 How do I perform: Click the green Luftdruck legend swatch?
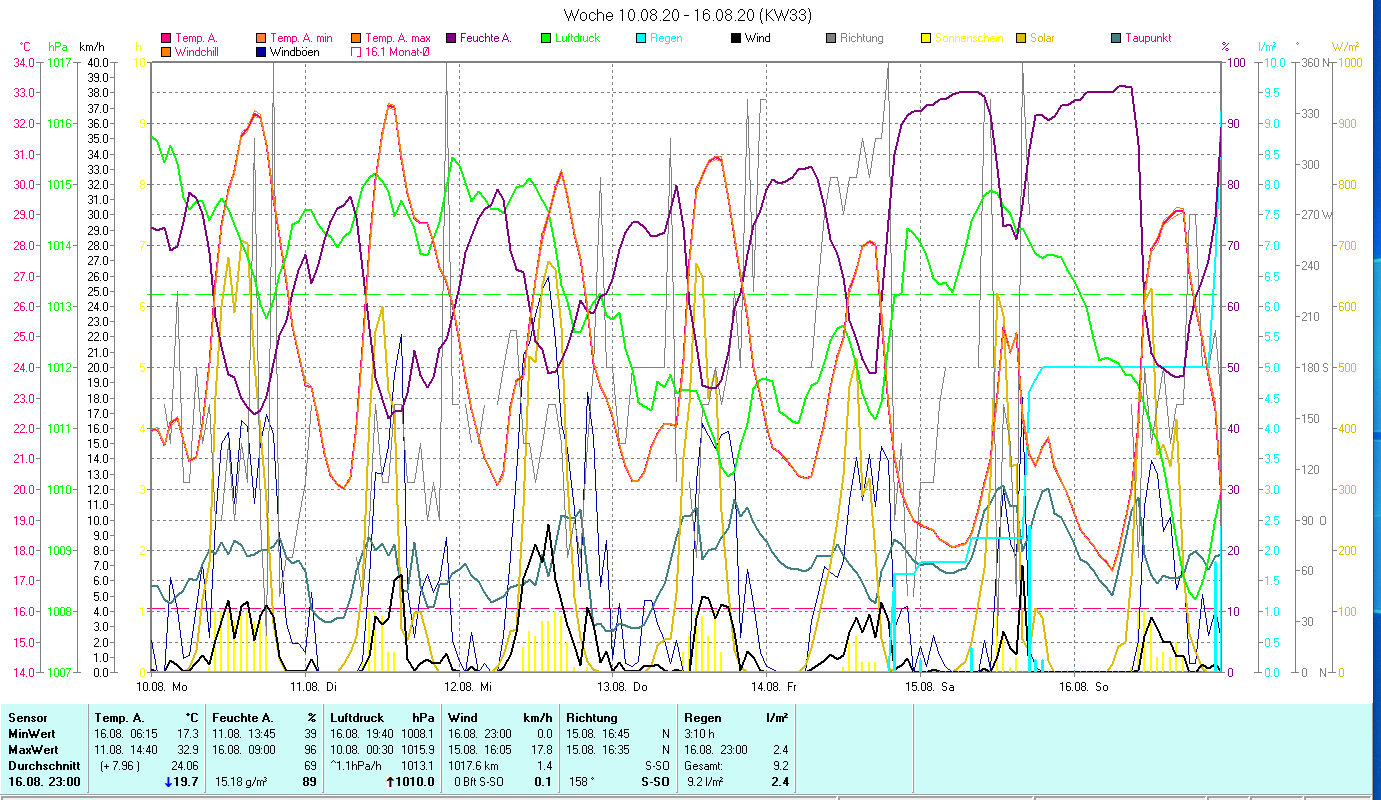[x=545, y=38]
